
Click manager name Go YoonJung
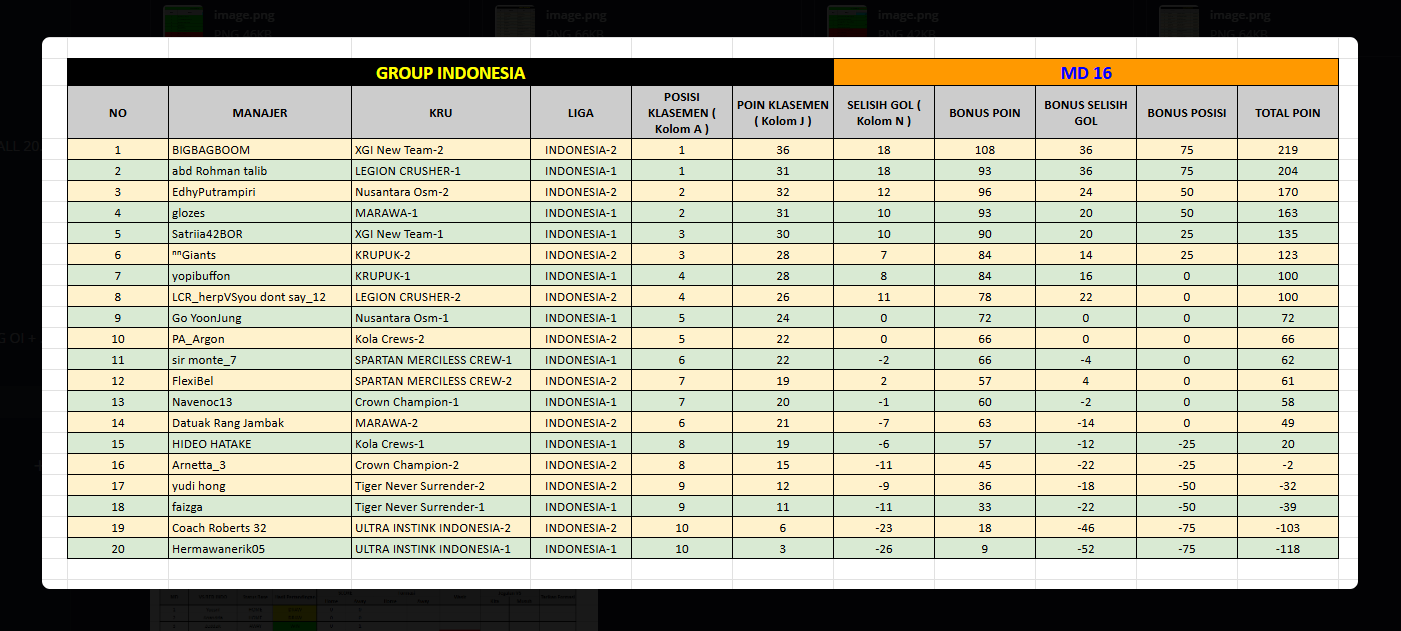tap(207, 318)
